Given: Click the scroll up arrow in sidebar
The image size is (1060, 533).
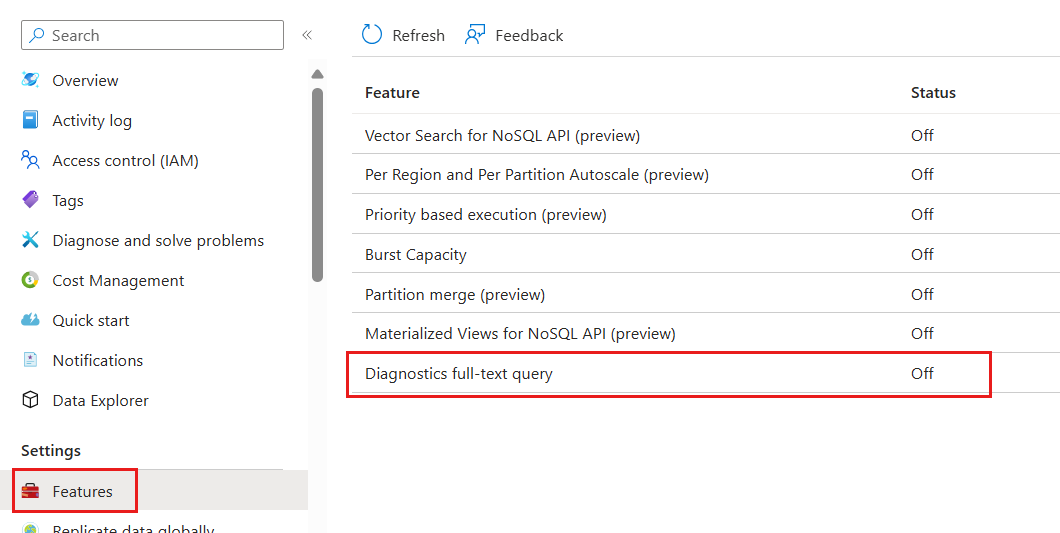Looking at the screenshot, I should click(x=317, y=74).
